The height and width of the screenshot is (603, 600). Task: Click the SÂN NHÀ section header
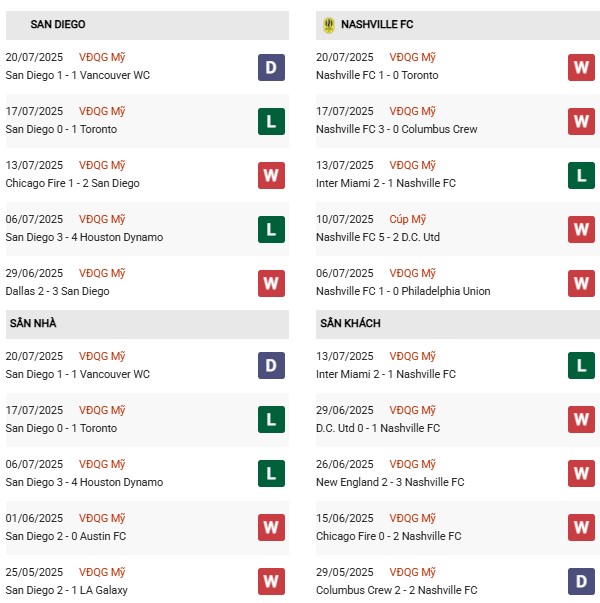tap(33, 323)
